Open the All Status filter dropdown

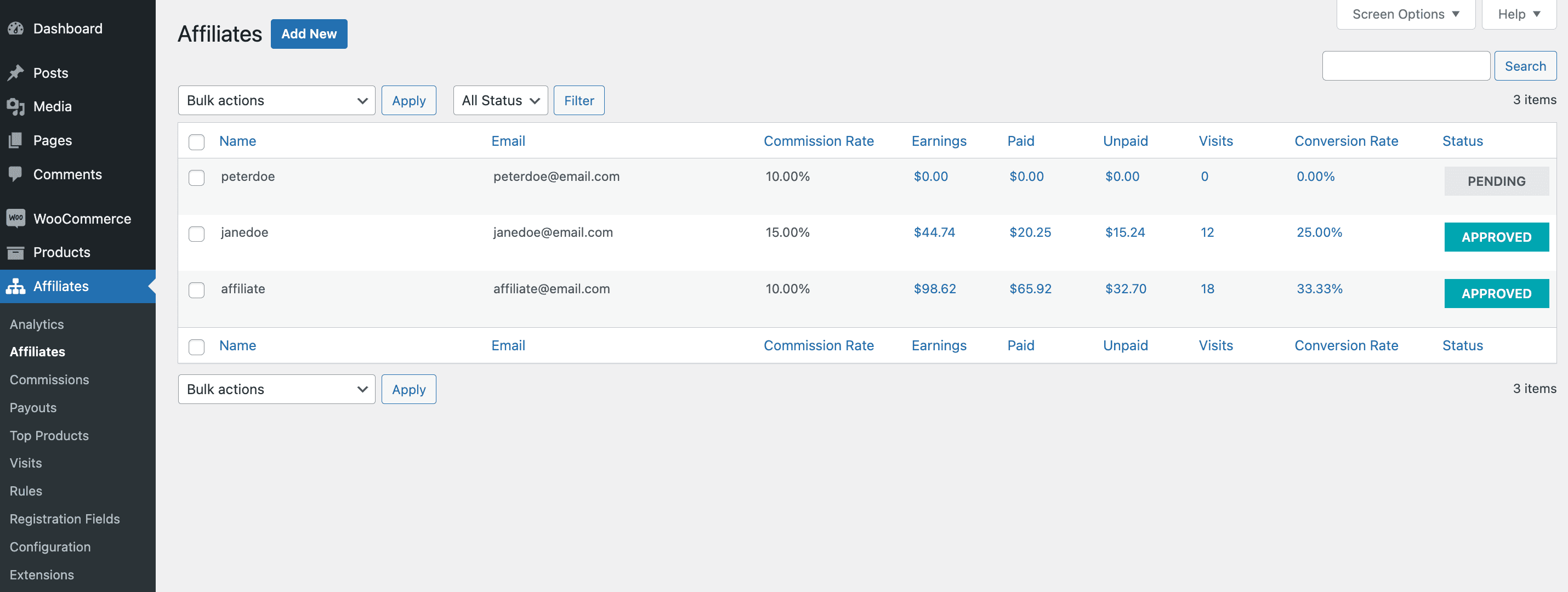pyautogui.click(x=500, y=100)
